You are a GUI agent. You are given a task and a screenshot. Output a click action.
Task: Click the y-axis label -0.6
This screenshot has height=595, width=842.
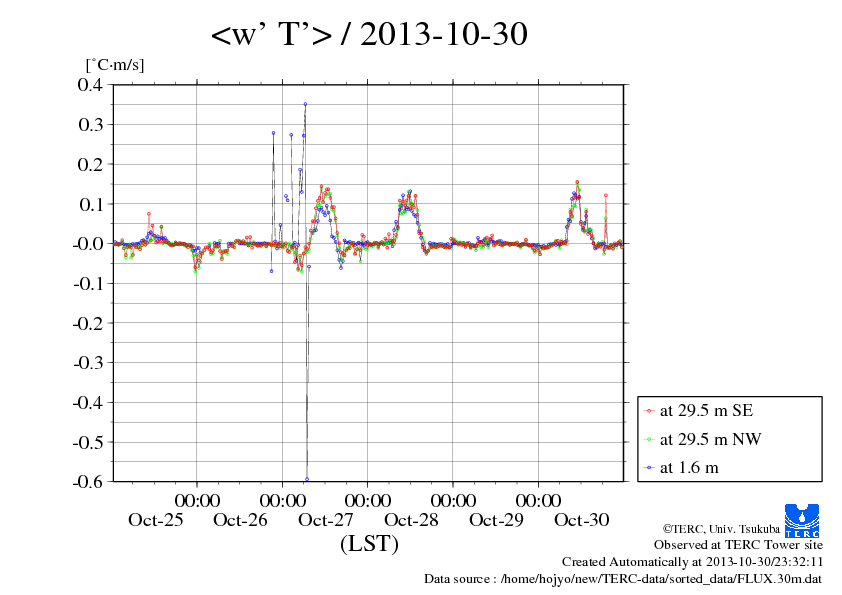(x=88, y=481)
